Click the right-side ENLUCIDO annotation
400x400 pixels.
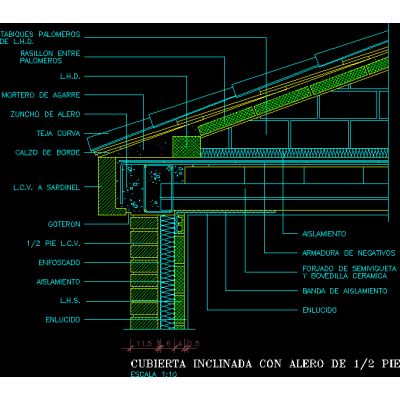point(319,310)
